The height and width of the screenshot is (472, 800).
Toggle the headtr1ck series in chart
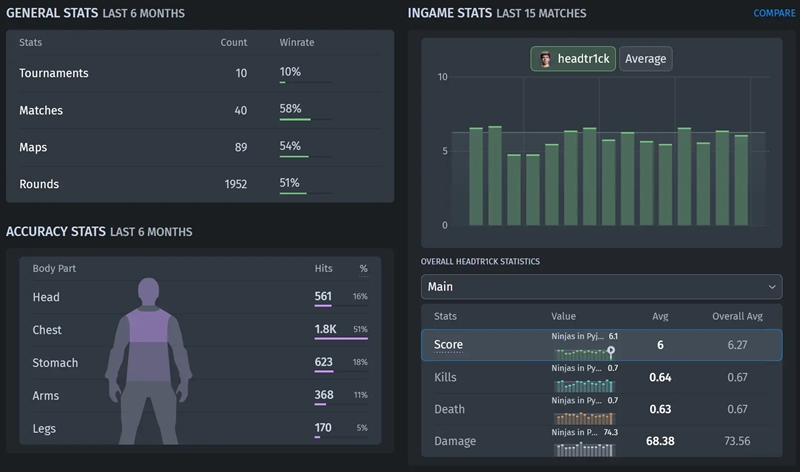pyautogui.click(x=573, y=59)
